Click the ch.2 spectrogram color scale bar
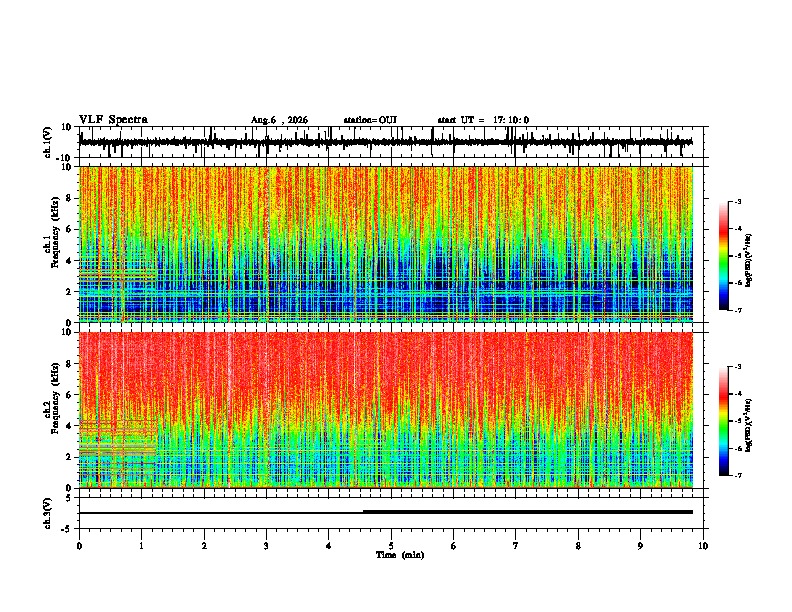 (x=723, y=421)
